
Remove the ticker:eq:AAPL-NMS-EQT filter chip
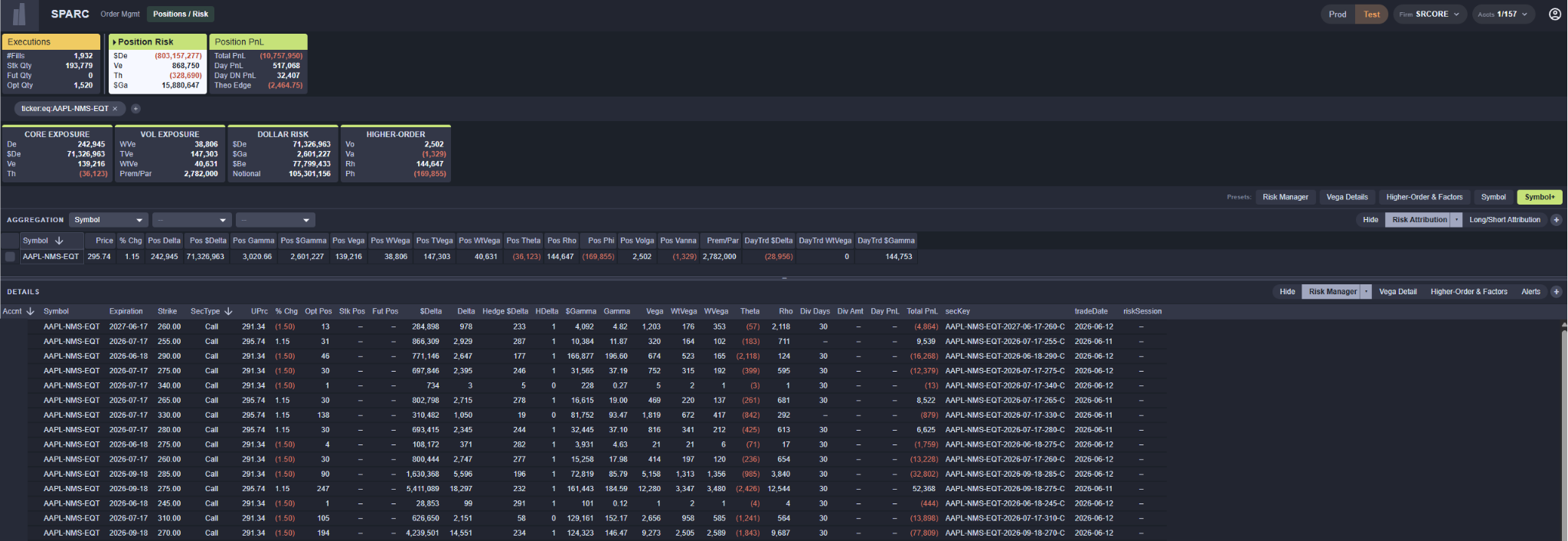[x=115, y=109]
